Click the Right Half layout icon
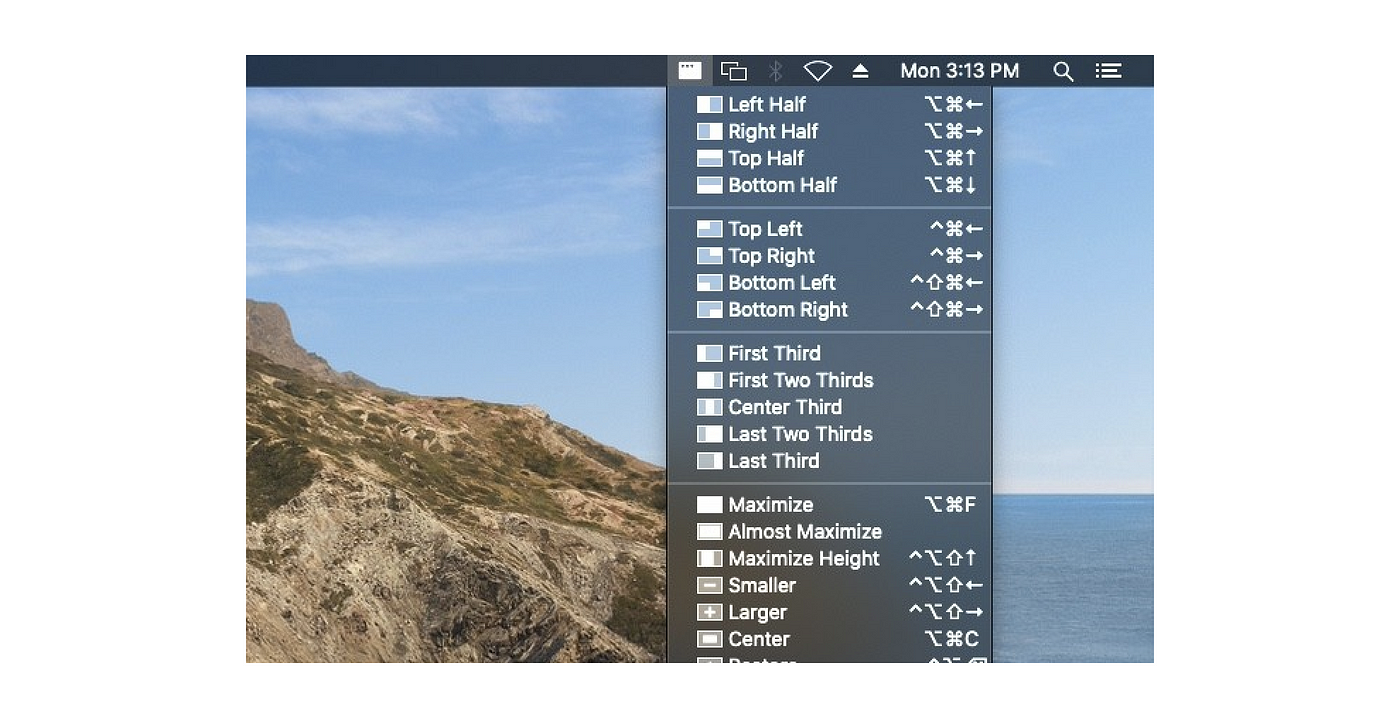This screenshot has height=718, width=1400. click(709, 131)
